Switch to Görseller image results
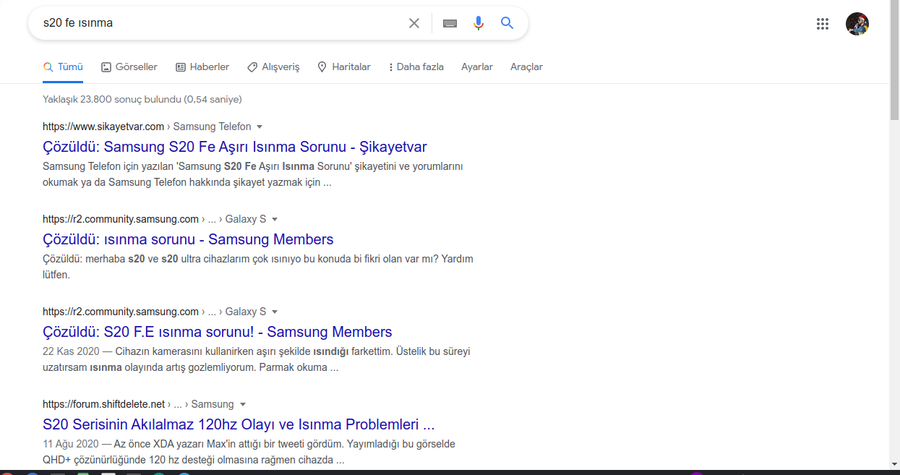This screenshot has height=475, width=900. click(129, 67)
